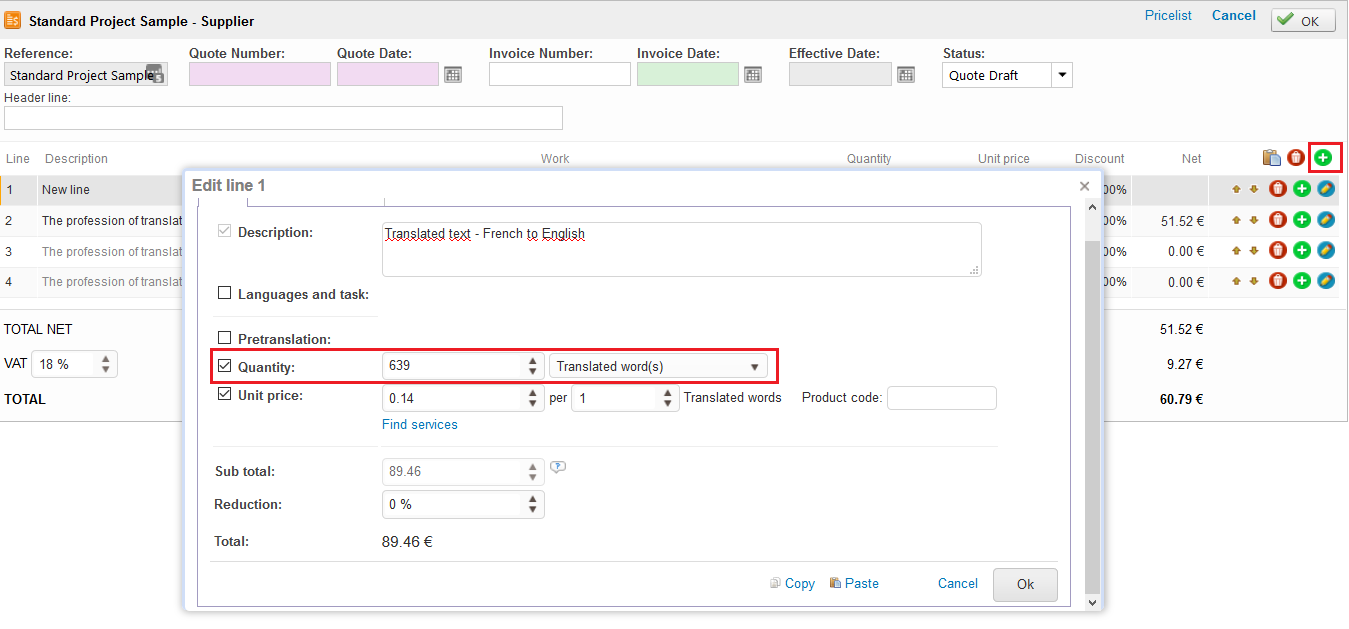
Task: Click into the Product code field
Action: pyautogui.click(x=941, y=398)
